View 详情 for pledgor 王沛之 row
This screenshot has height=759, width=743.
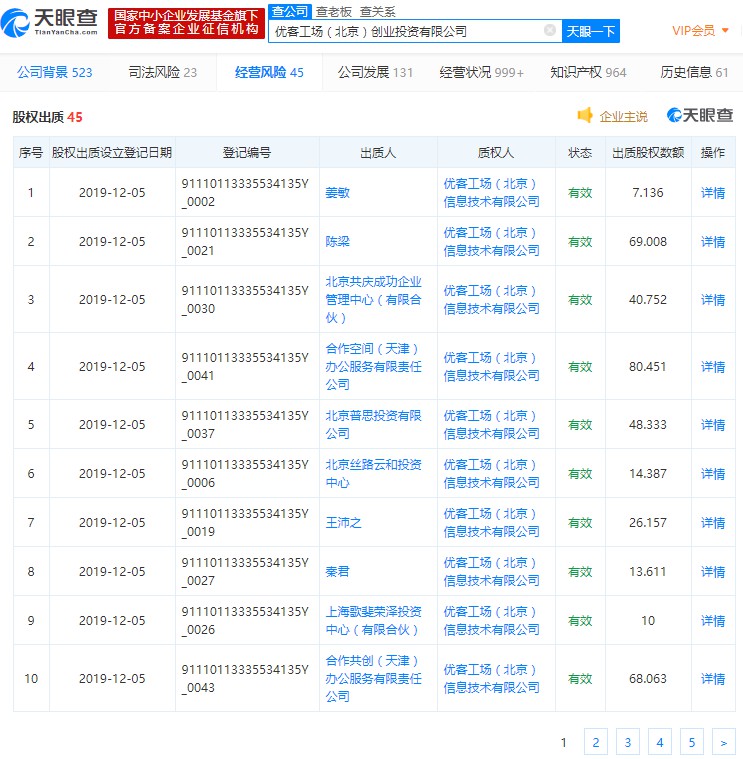[x=713, y=522]
